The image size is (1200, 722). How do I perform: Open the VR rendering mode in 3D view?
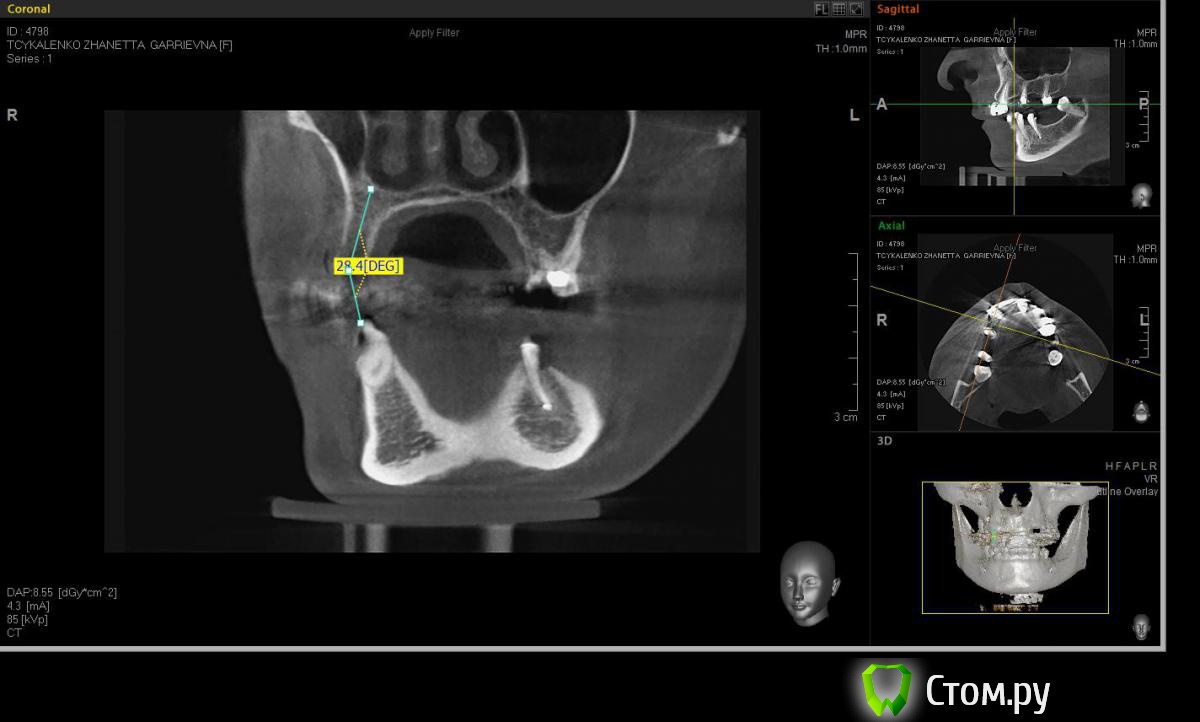pos(1150,479)
